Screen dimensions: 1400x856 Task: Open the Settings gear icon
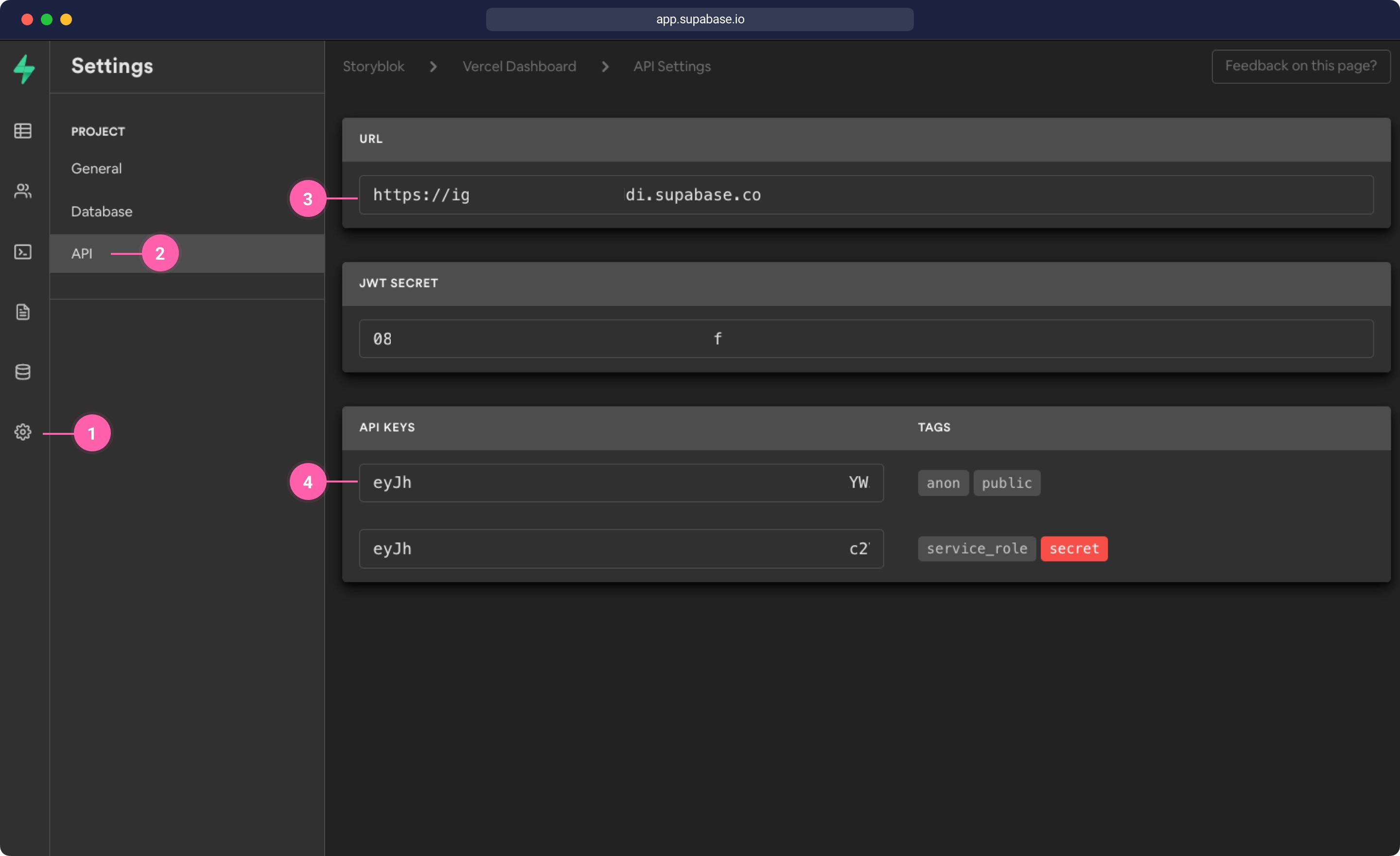pyautogui.click(x=23, y=432)
